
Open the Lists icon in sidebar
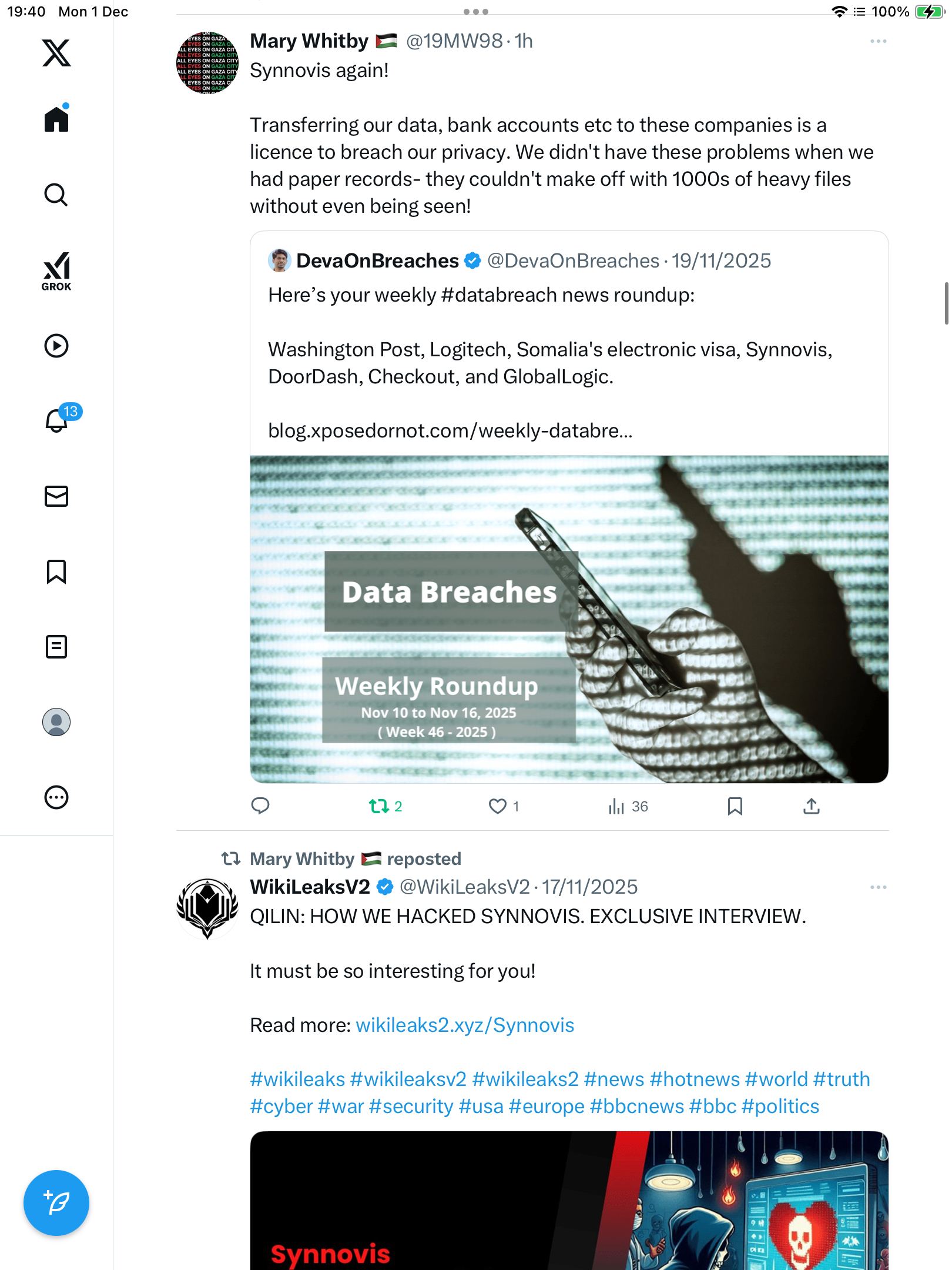click(56, 647)
